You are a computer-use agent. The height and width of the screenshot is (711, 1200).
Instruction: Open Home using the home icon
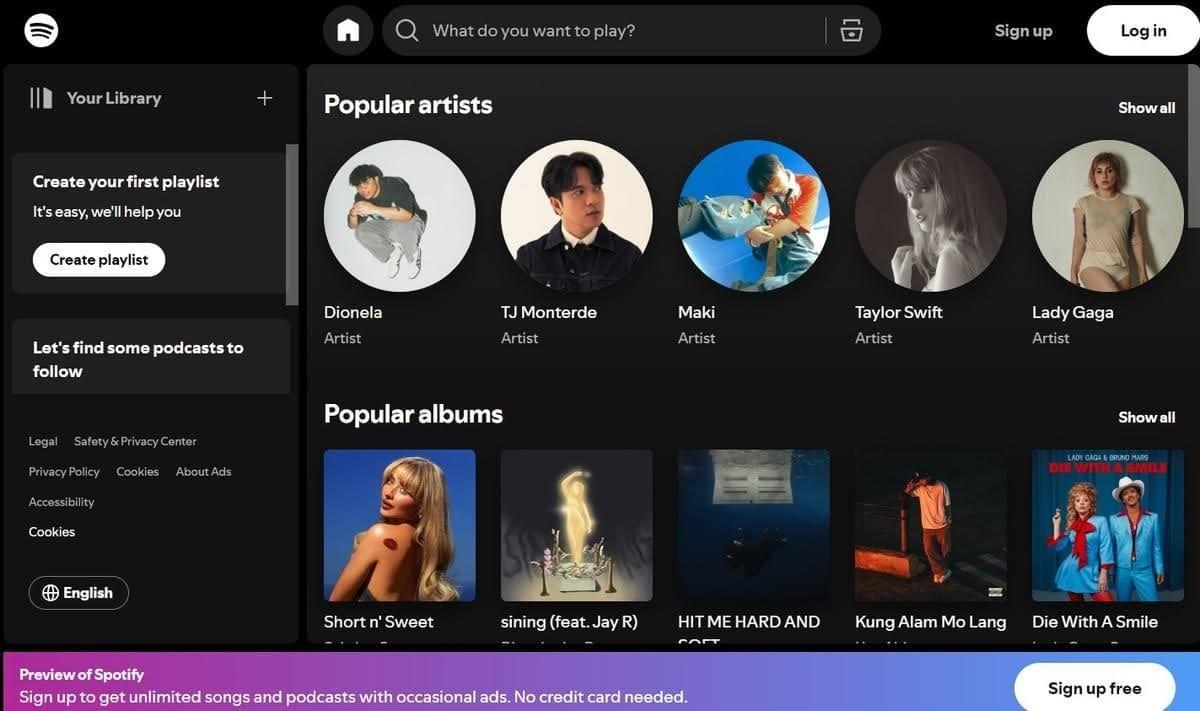pyautogui.click(x=347, y=30)
